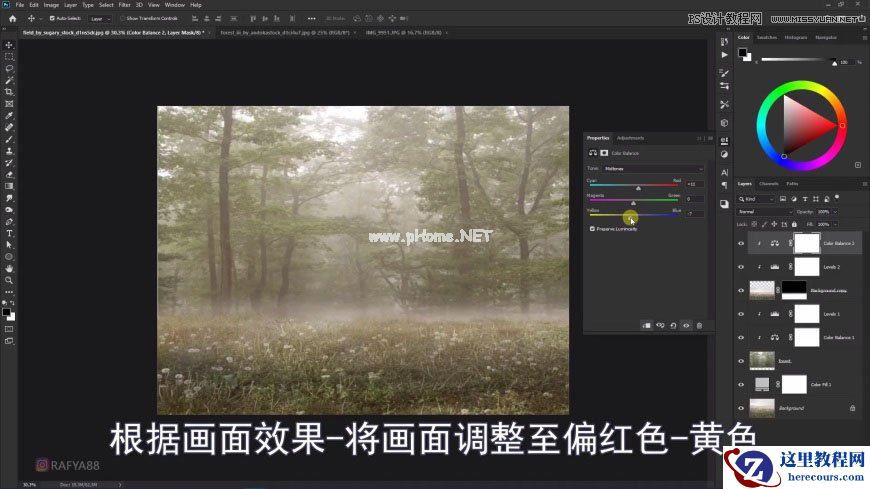Select the Rectangular Marquee tool

[x=9, y=57]
